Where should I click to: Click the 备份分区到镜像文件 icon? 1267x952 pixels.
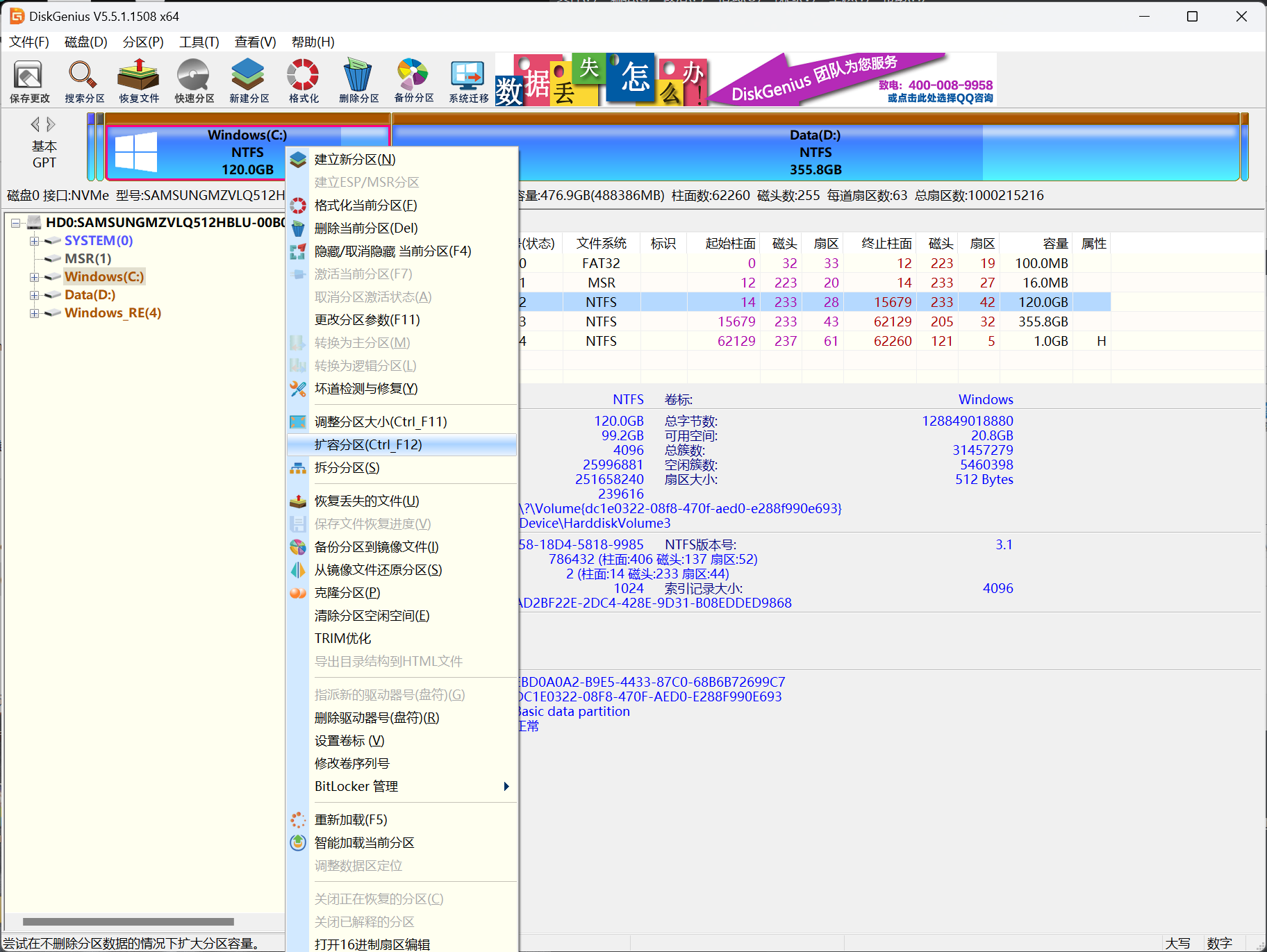coord(298,547)
